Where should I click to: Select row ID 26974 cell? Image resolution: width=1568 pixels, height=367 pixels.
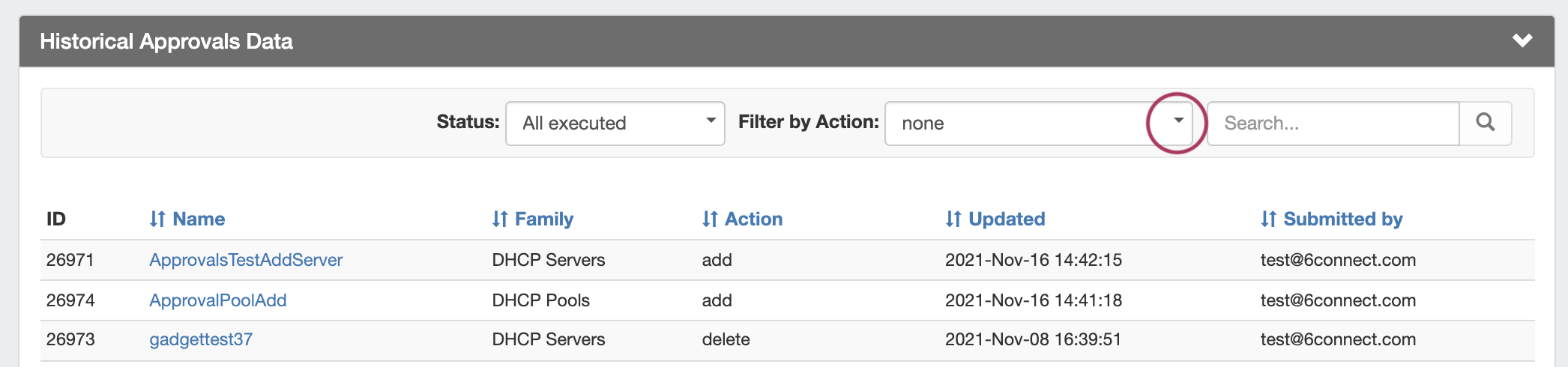point(70,300)
